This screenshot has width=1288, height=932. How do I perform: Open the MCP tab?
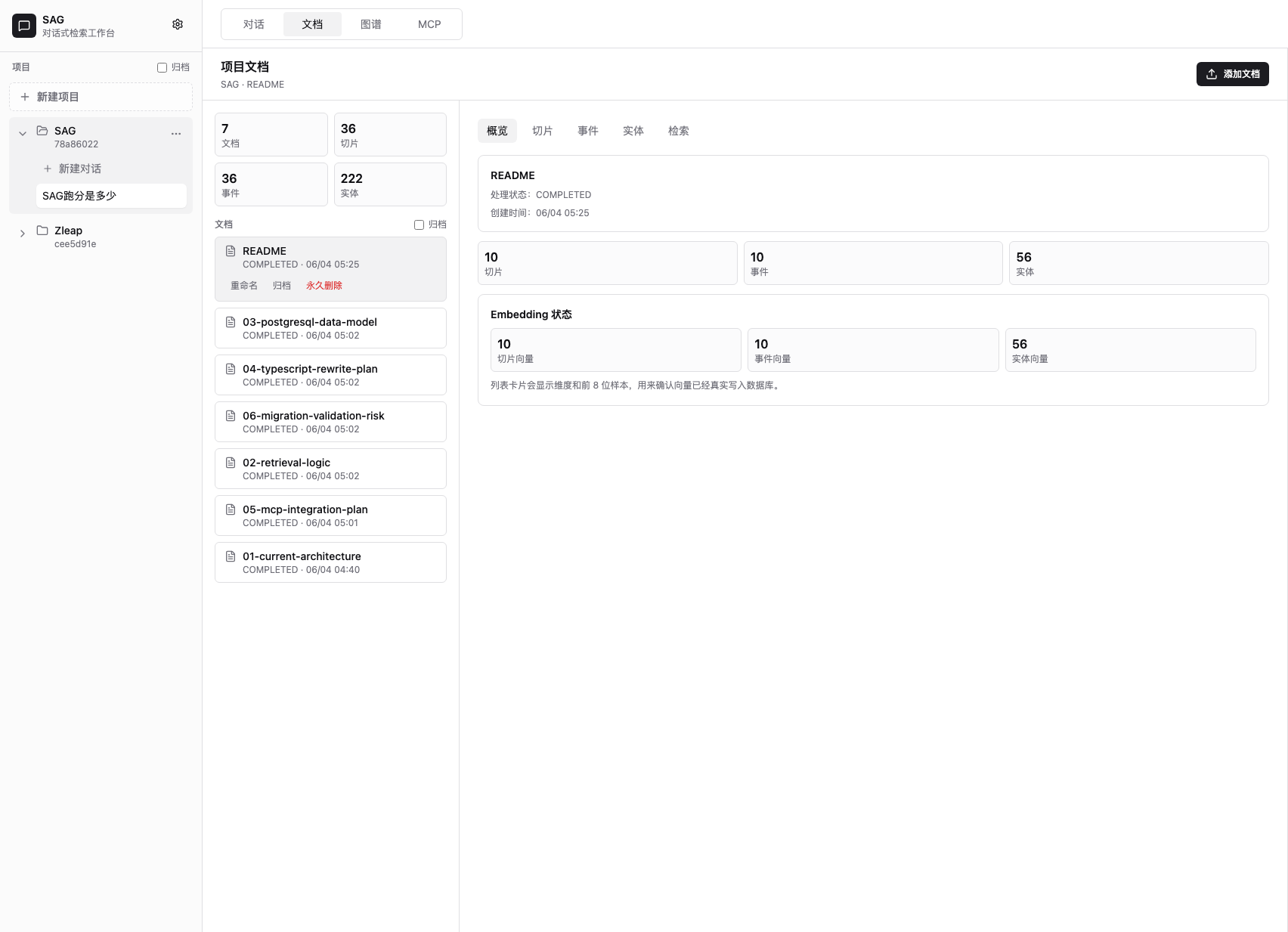tap(429, 24)
